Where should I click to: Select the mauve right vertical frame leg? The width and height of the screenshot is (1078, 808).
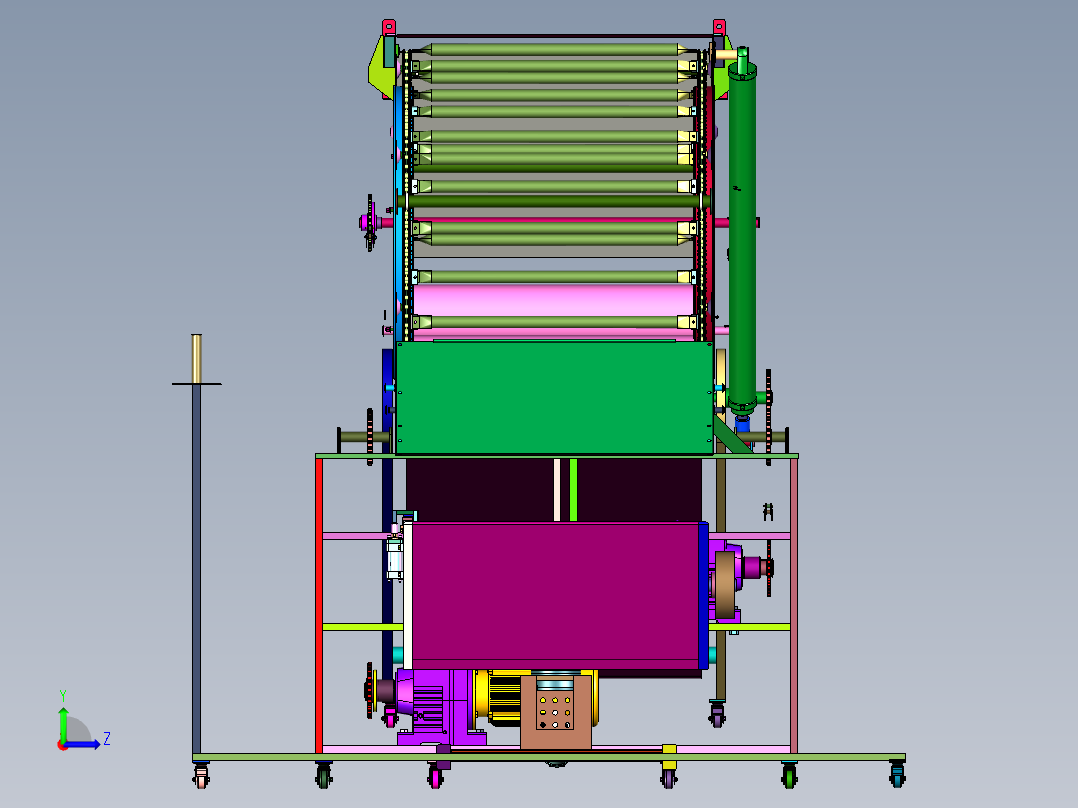794,605
